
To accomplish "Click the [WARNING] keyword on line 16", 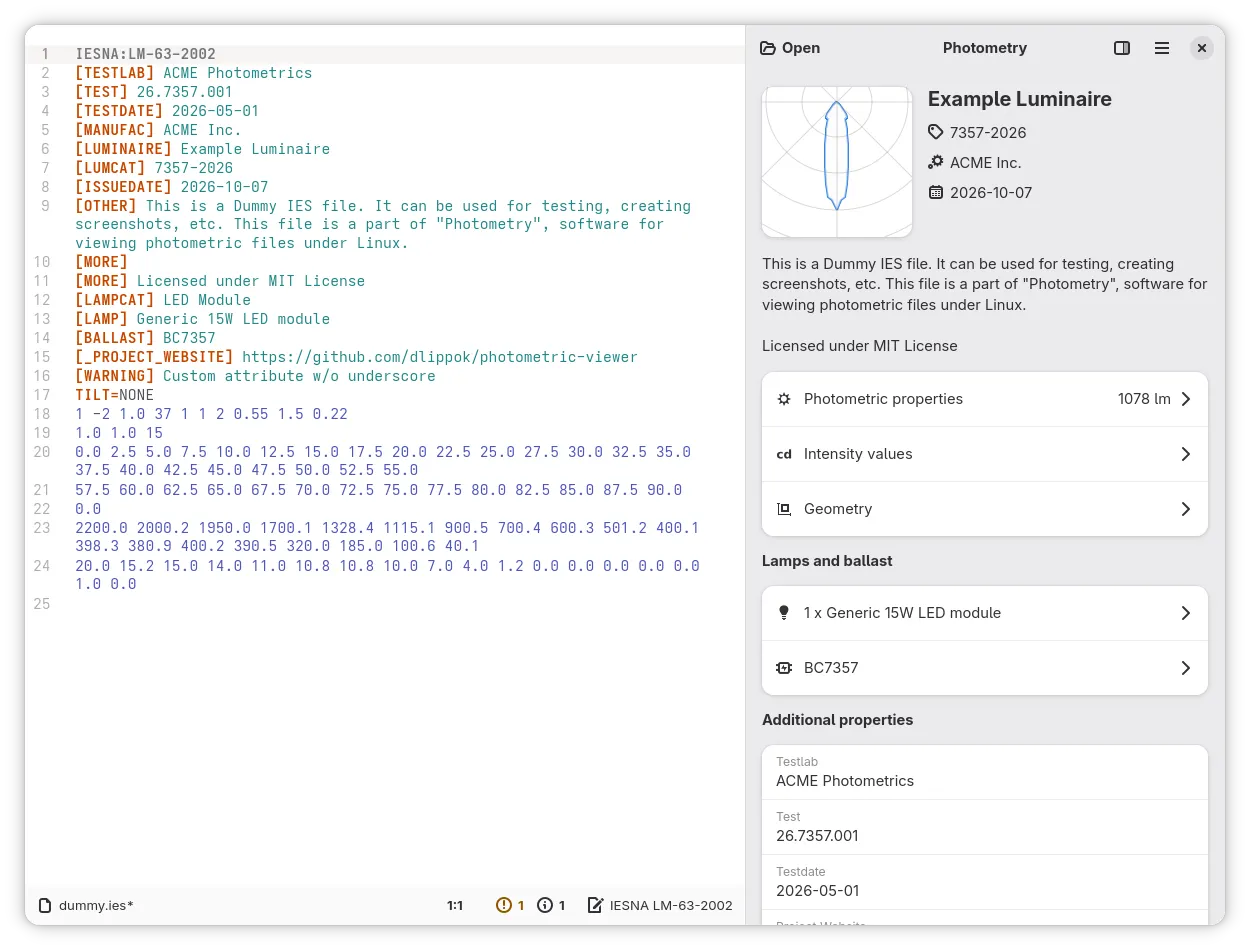I will [x=115, y=376].
